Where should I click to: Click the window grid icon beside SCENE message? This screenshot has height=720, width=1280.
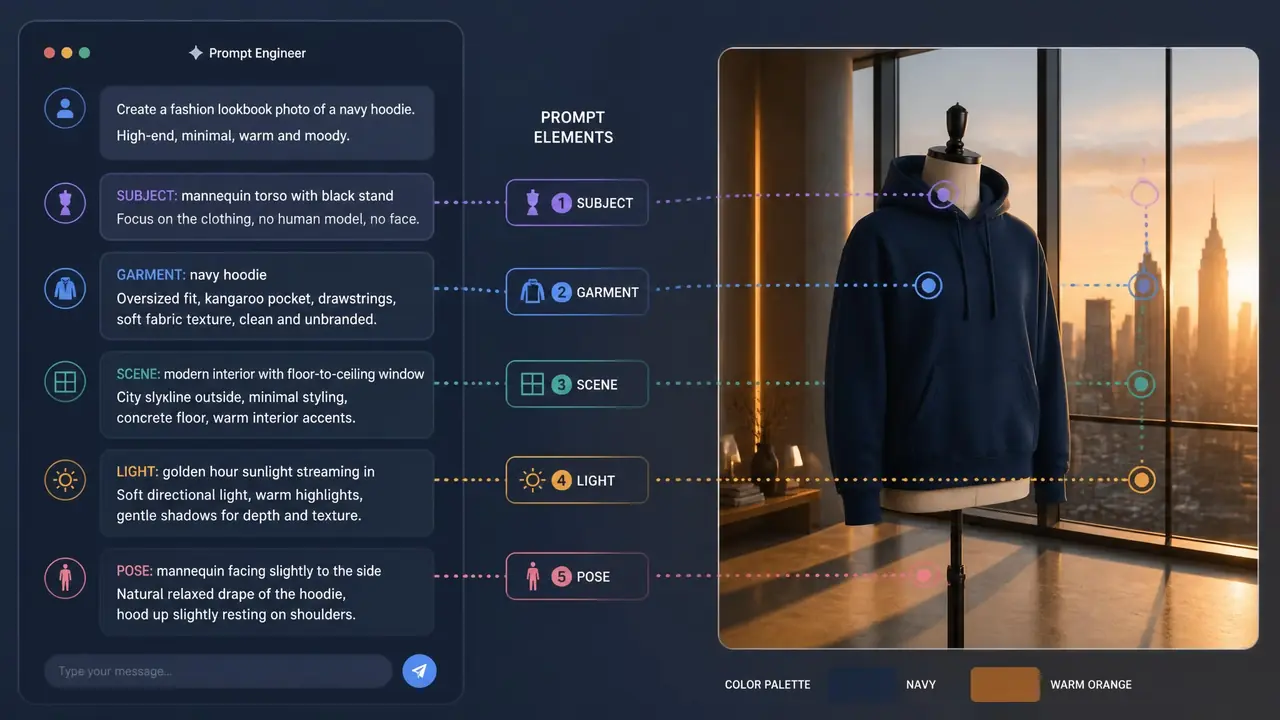point(65,382)
